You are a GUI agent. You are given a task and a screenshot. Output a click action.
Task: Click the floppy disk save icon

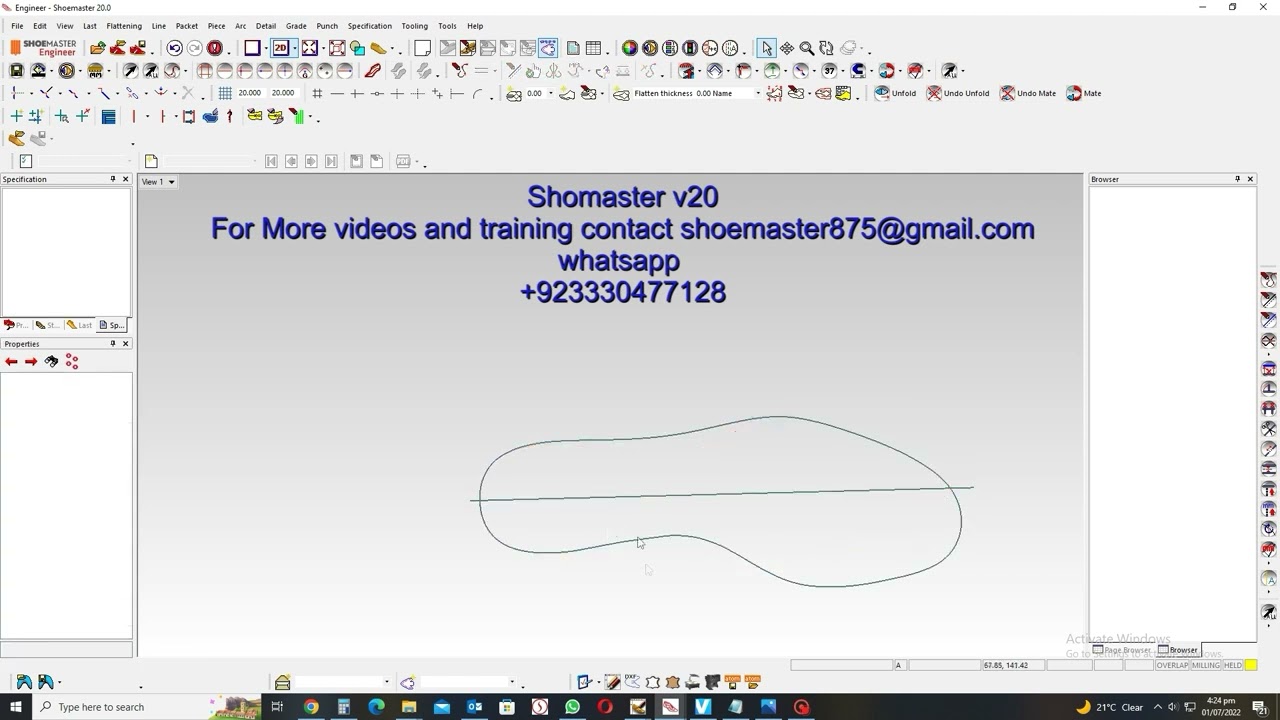tap(17, 71)
